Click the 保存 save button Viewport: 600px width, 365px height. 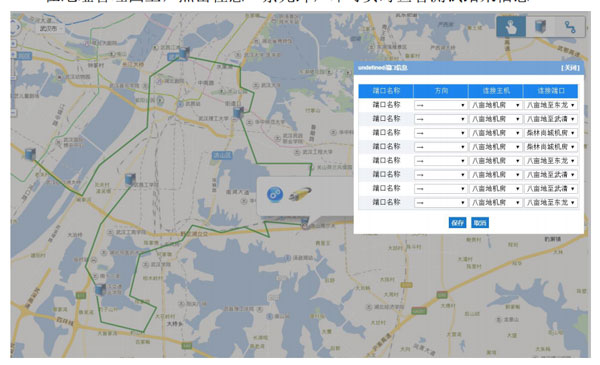[x=457, y=223]
